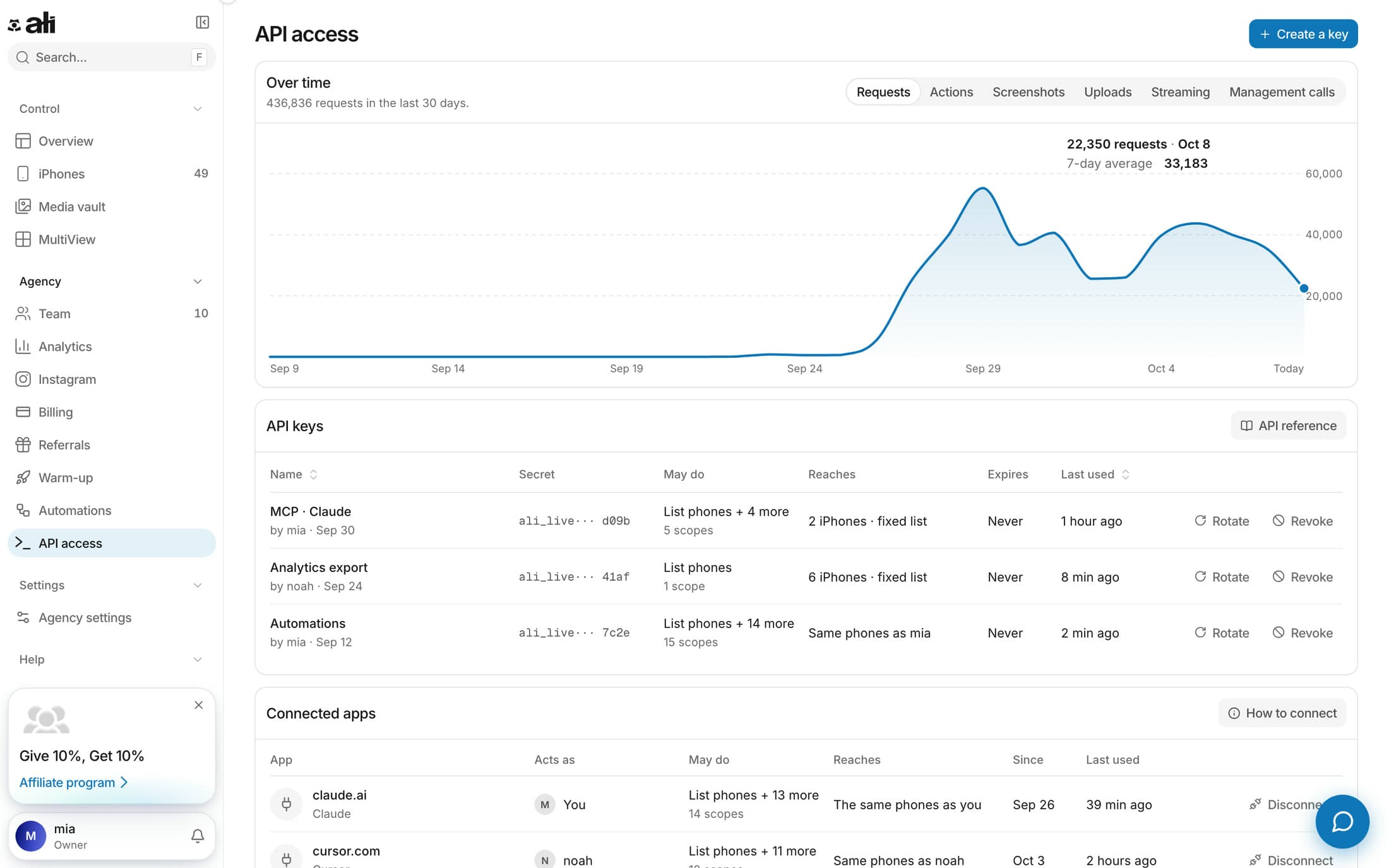Select the Requests chart tab
1389x868 pixels.
click(x=883, y=92)
